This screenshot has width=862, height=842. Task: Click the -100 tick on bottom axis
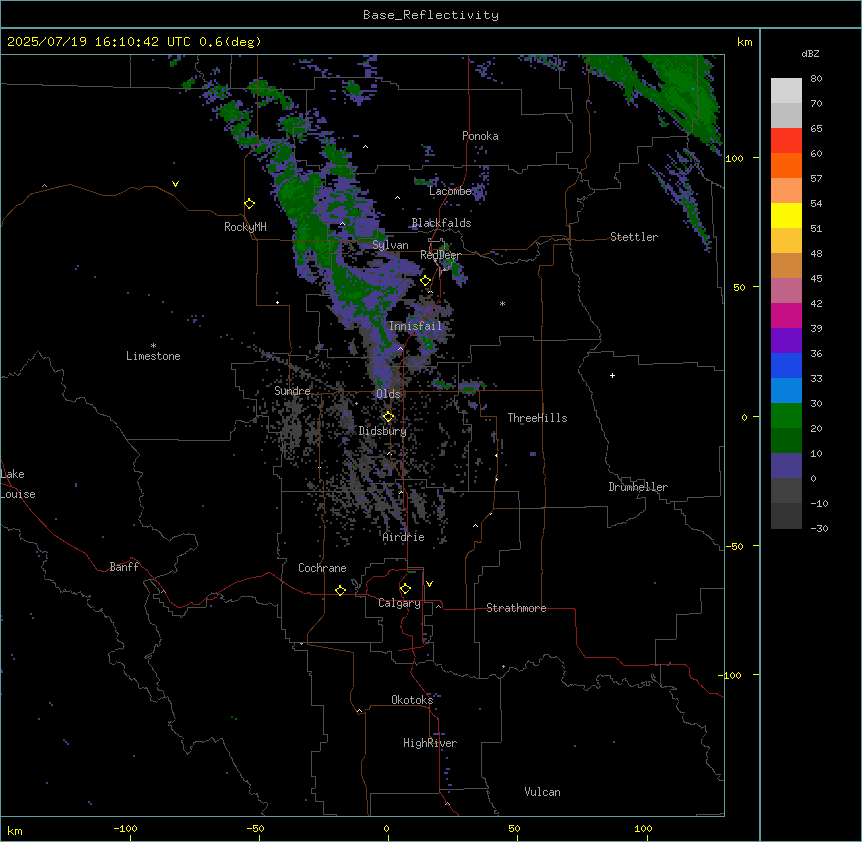125,828
